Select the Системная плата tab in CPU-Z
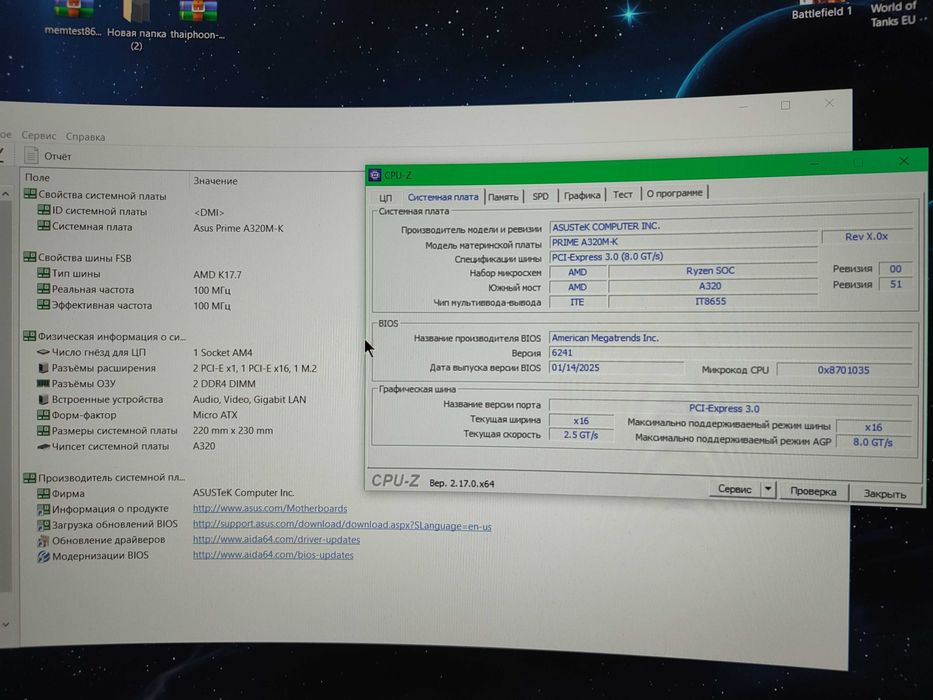 443,196
